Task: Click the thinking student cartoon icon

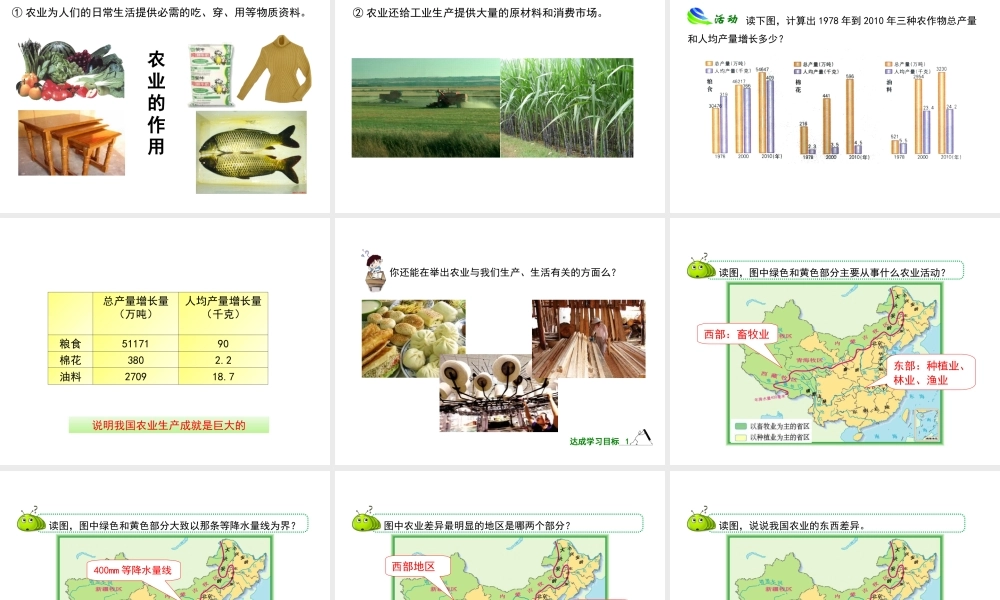Action: point(374,270)
